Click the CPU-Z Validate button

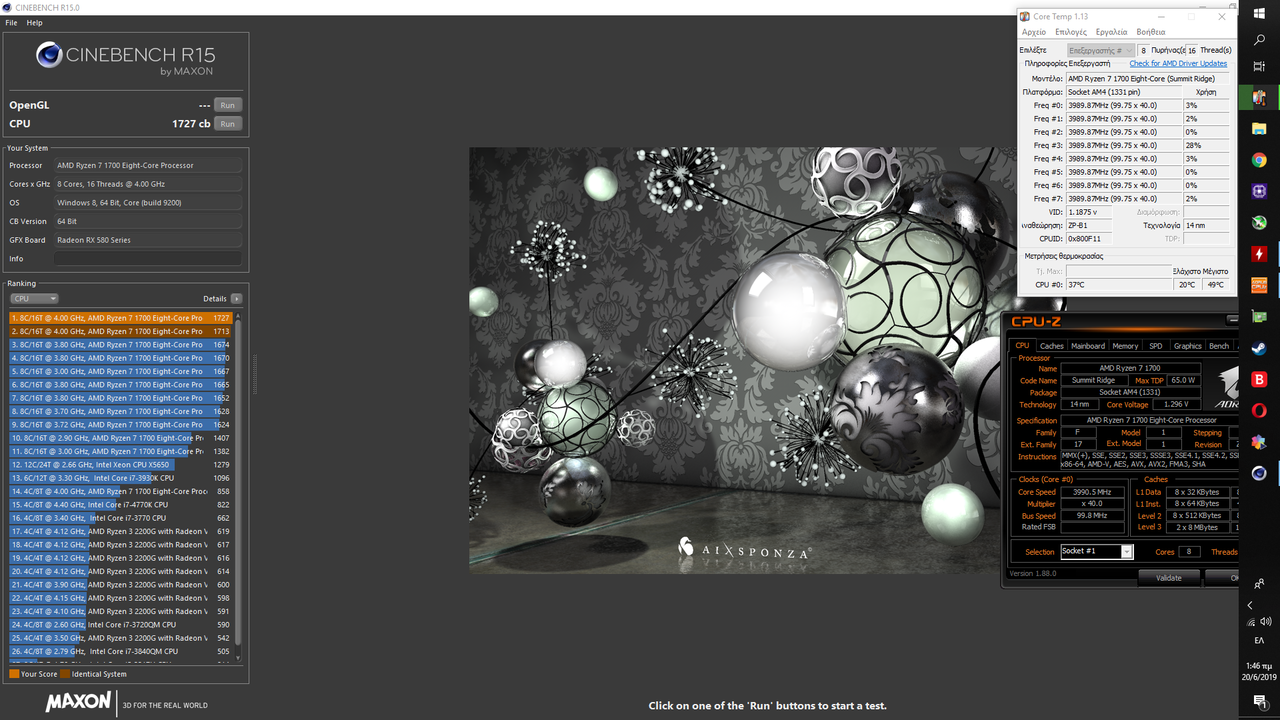pyautogui.click(x=1168, y=578)
